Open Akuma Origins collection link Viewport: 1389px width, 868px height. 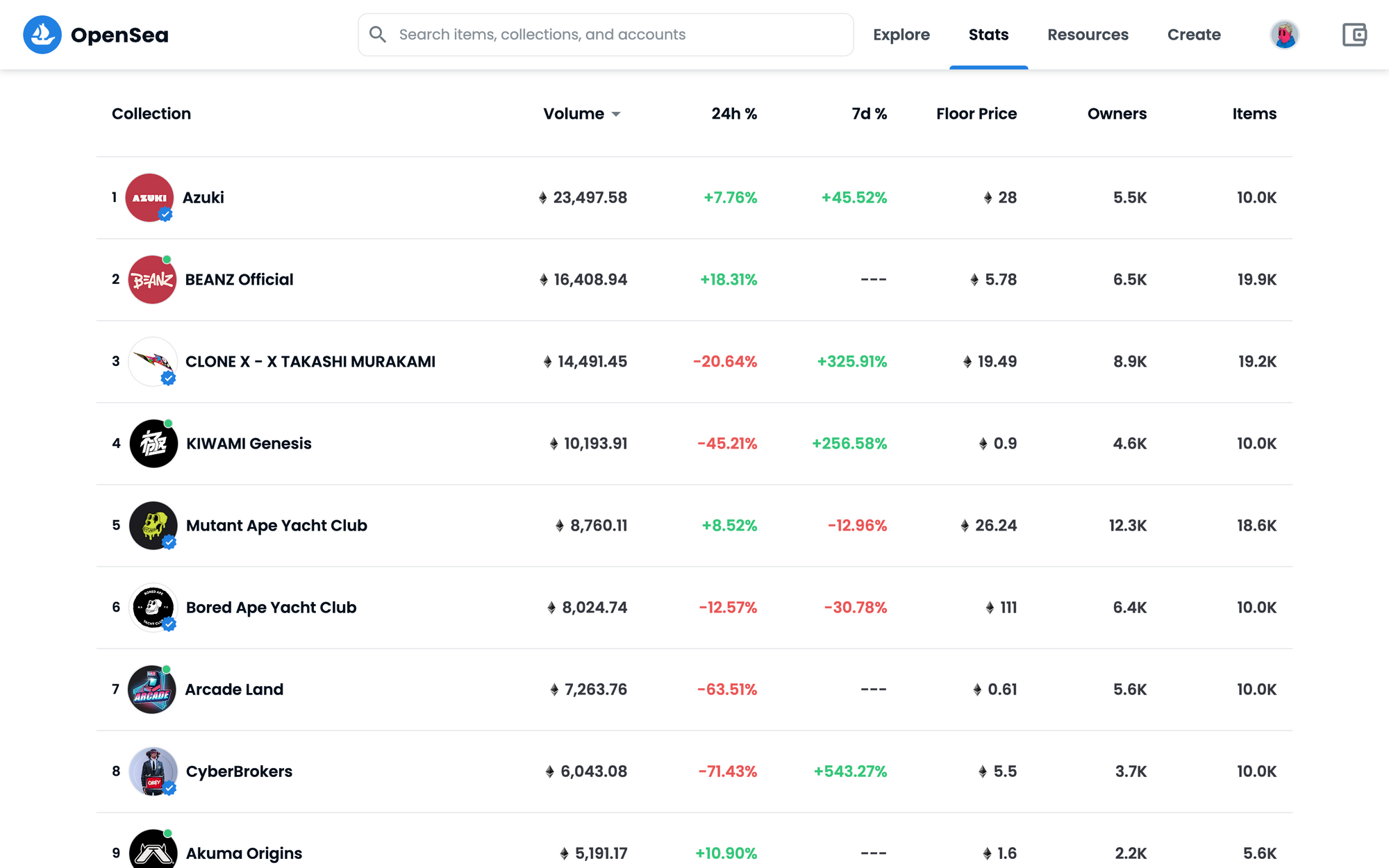[244, 853]
